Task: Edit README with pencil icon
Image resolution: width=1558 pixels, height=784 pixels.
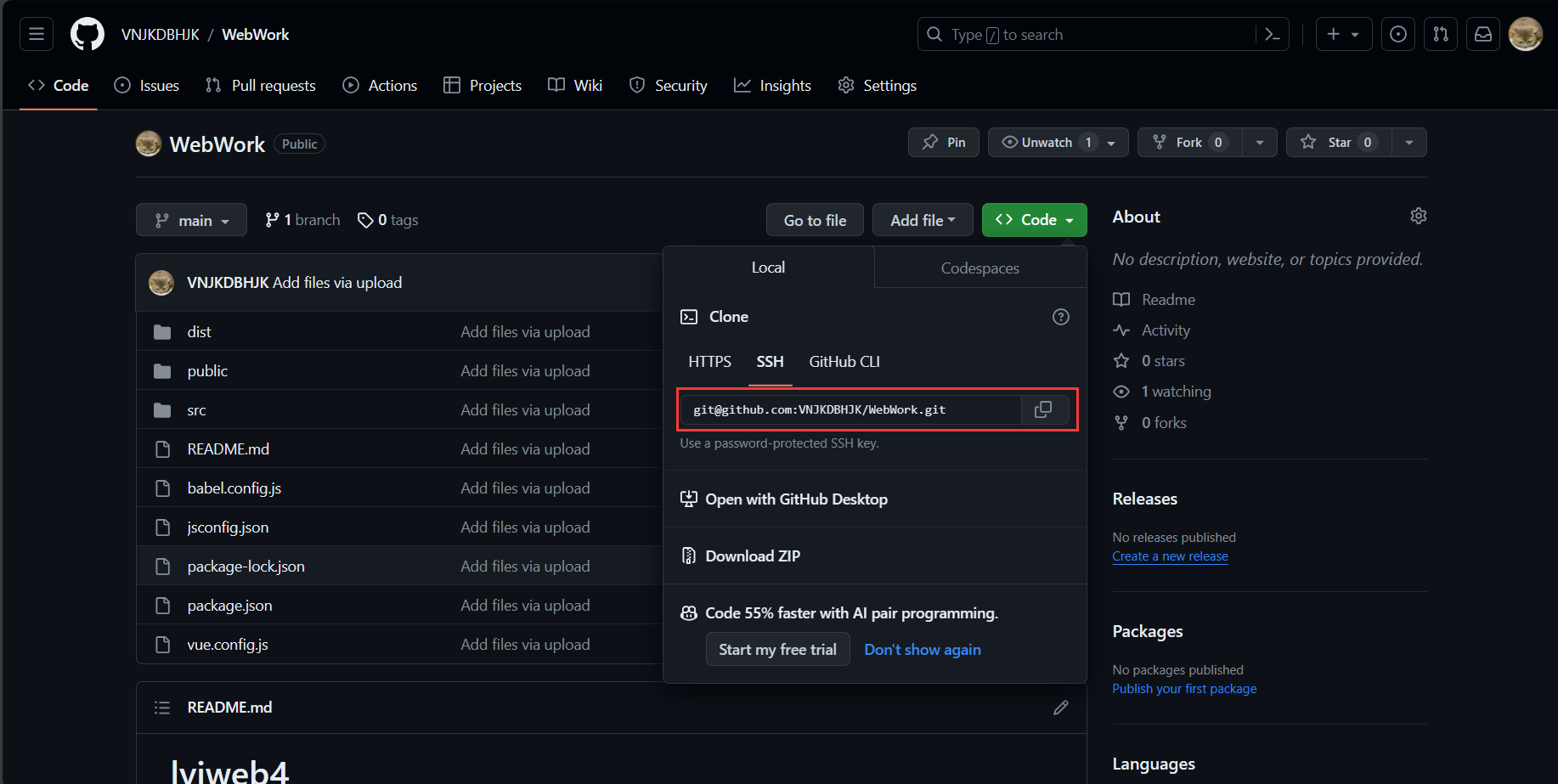Action: pos(1061,708)
